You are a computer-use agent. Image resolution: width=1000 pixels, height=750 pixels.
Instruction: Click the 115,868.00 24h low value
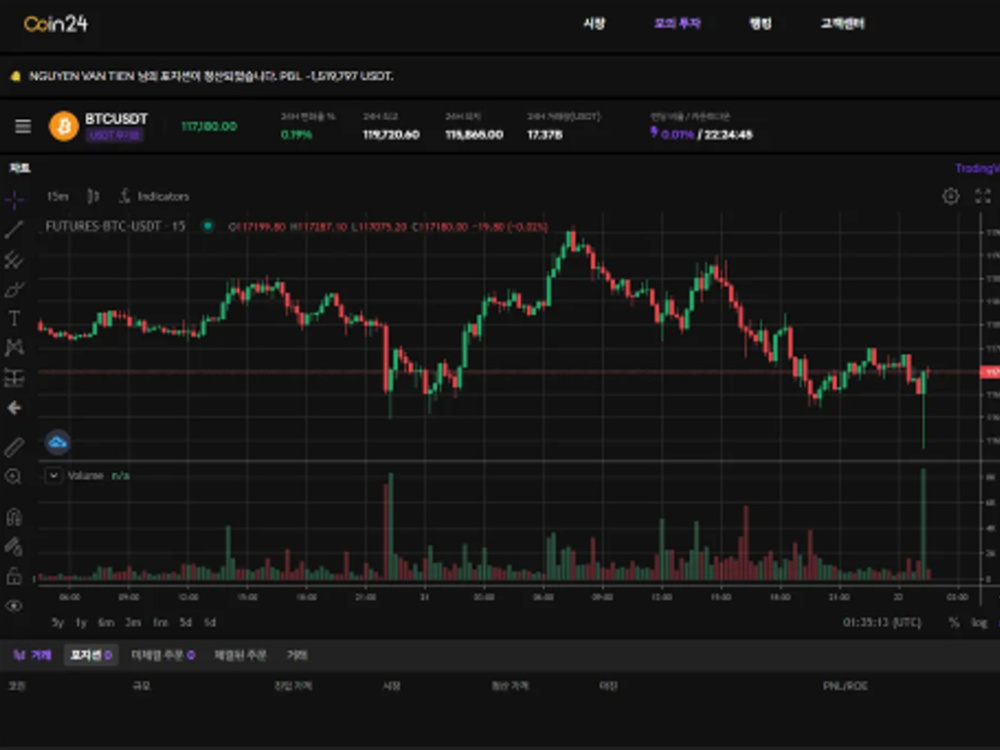click(474, 135)
